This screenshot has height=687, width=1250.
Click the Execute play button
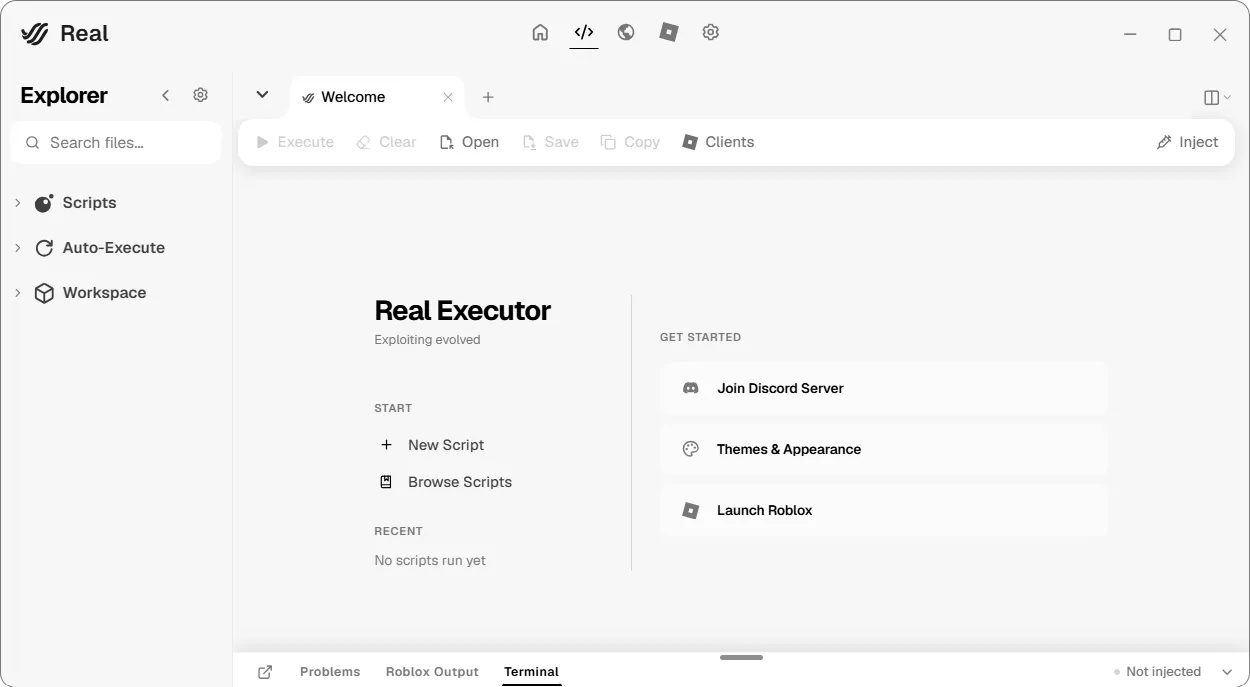(x=295, y=142)
